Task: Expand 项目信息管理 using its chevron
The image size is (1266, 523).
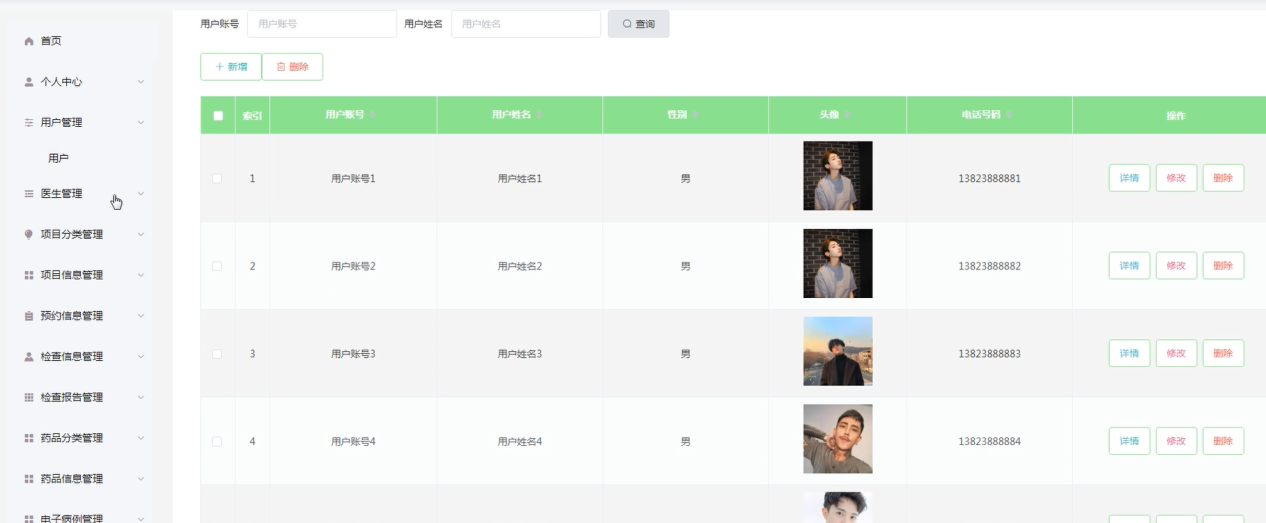Action: 141,275
